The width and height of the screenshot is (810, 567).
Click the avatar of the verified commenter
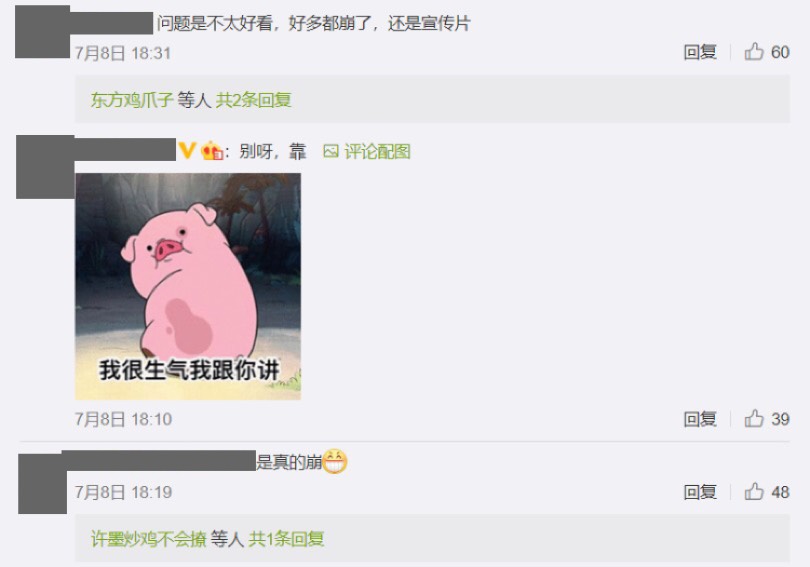[x=45, y=167]
